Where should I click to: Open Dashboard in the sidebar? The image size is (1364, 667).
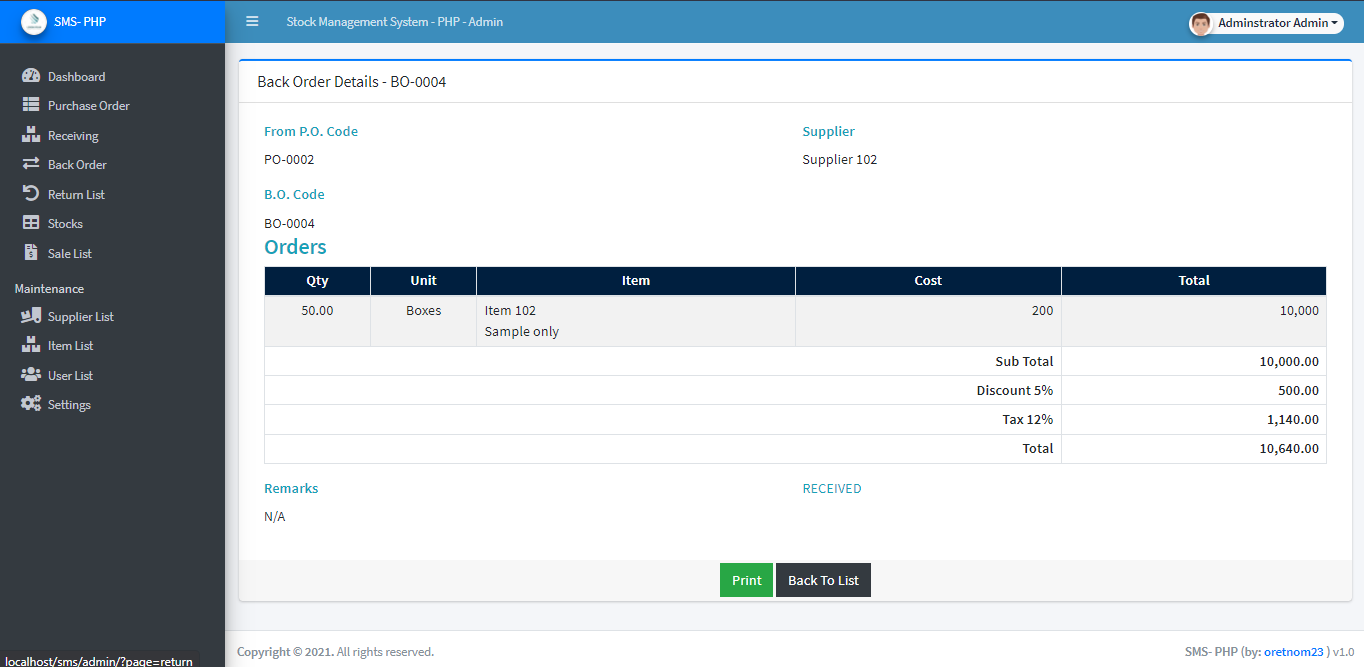(x=112, y=76)
